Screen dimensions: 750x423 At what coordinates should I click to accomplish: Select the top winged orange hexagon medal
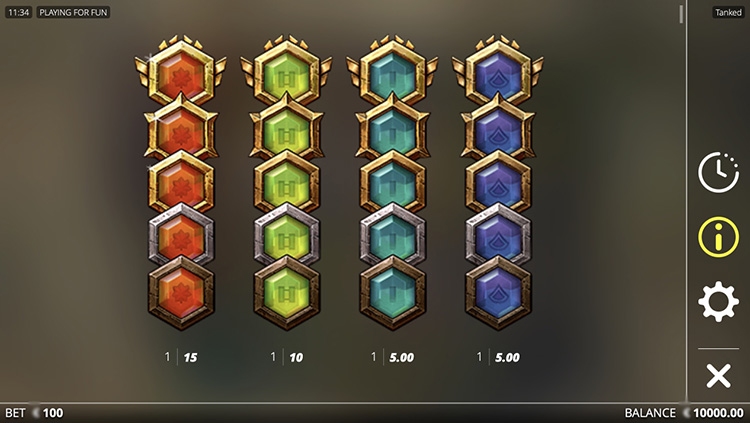tap(181, 71)
